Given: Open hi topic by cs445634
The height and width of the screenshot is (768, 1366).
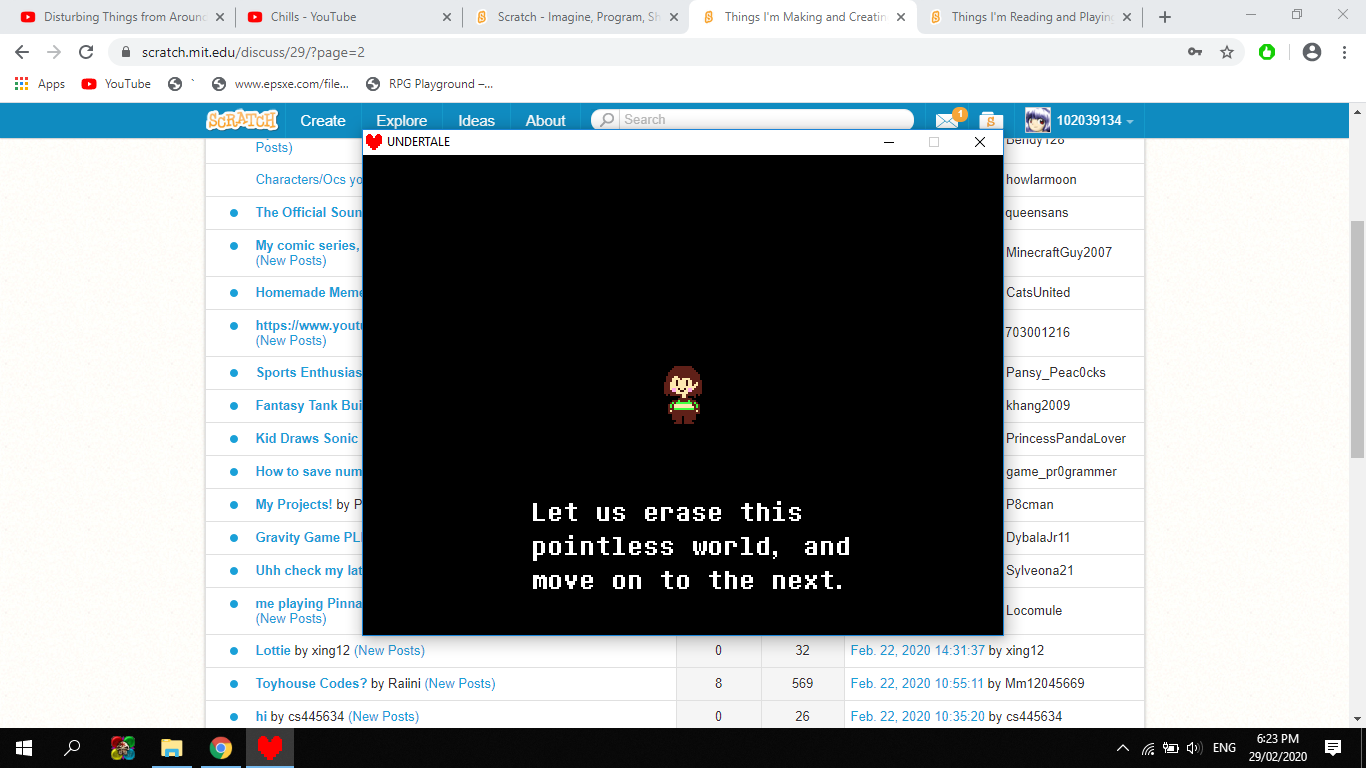Looking at the screenshot, I should (261, 716).
